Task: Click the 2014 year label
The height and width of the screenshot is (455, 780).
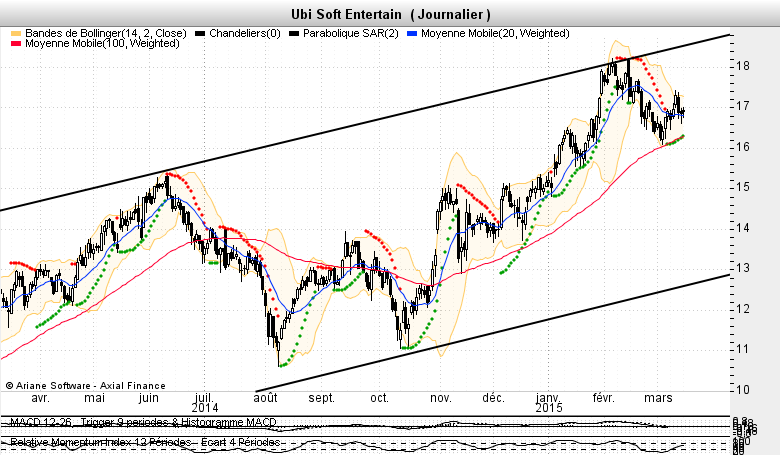Action: click(x=205, y=408)
